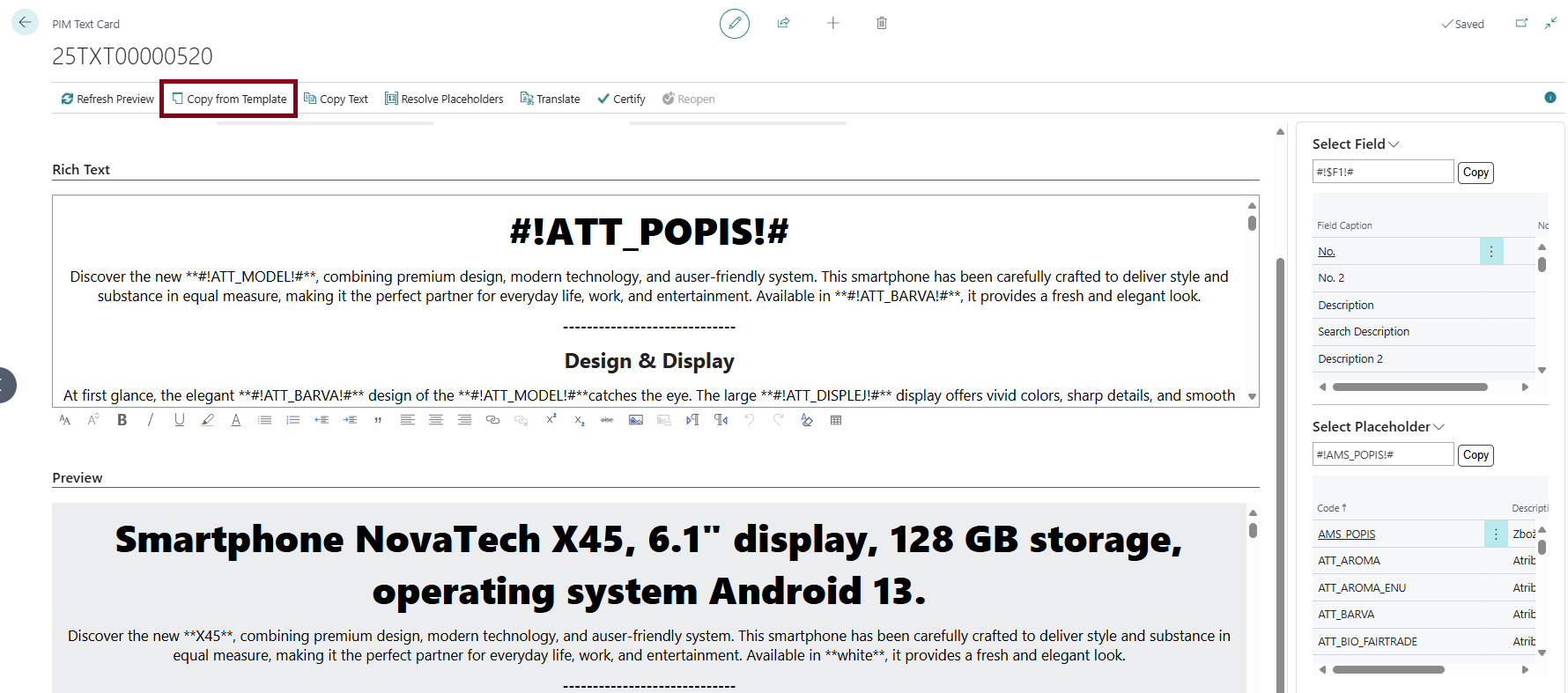Open the share icon at top
The image size is (1568, 693).
click(783, 23)
